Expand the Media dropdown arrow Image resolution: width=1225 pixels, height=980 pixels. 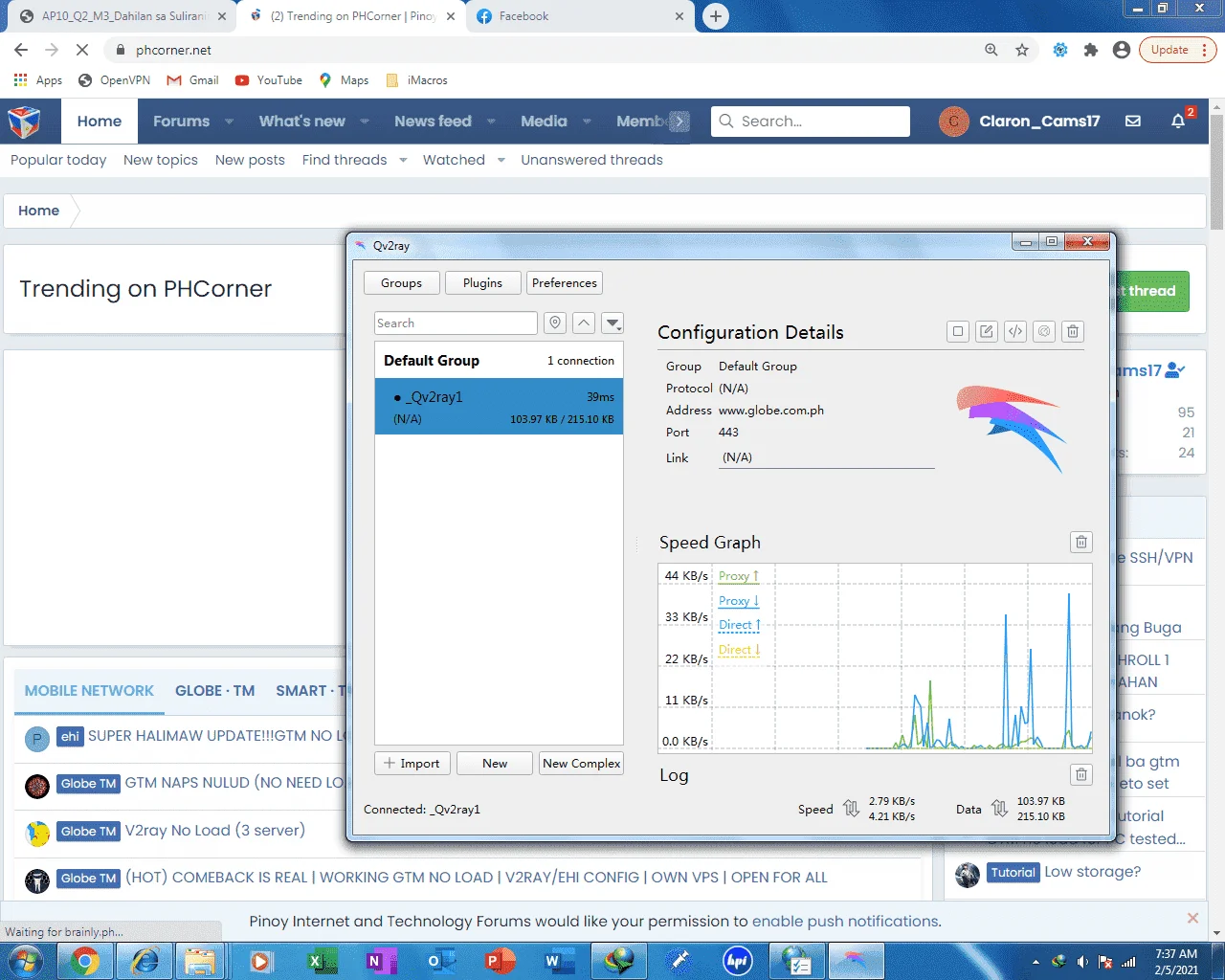coord(587,122)
